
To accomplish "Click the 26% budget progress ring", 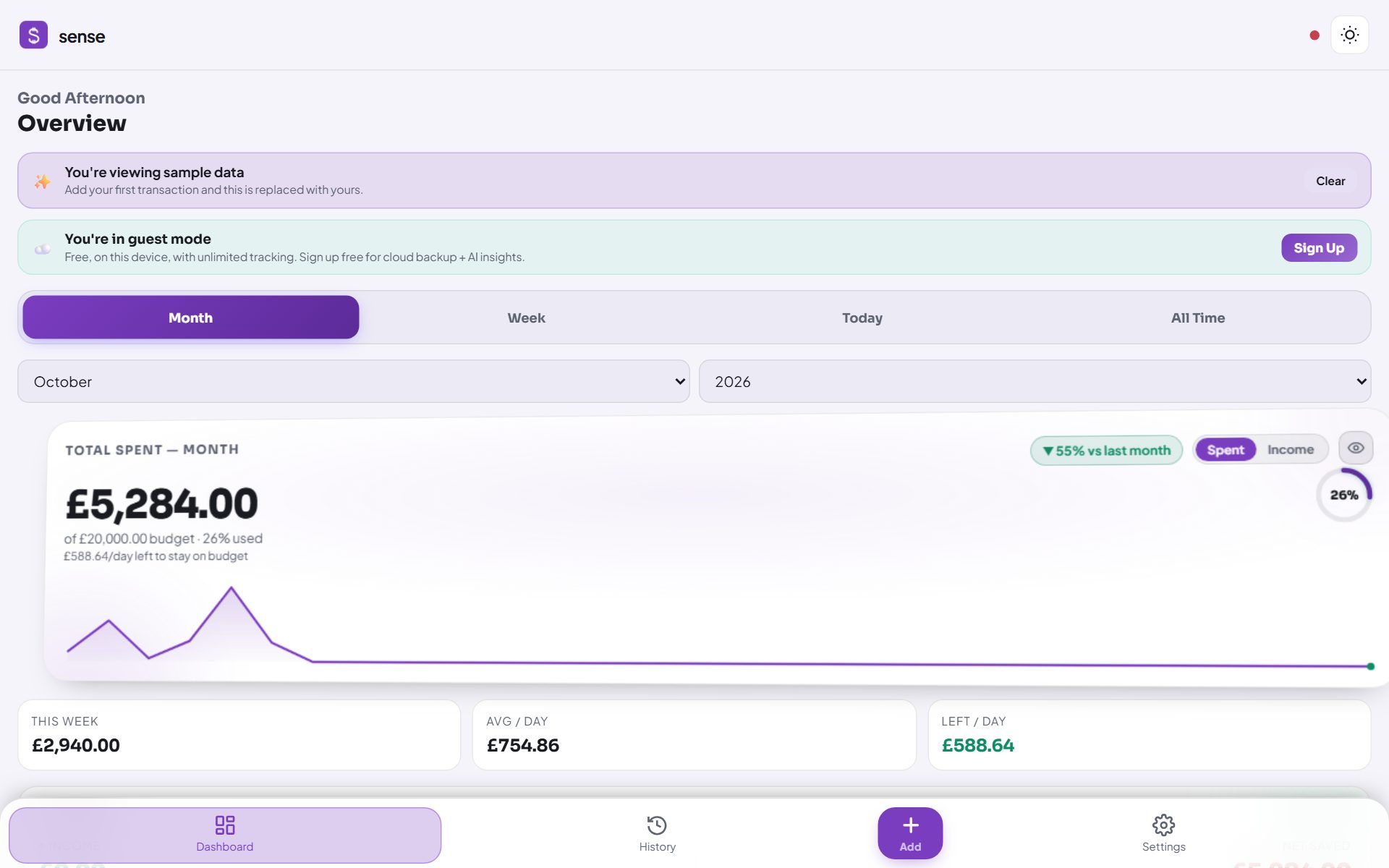I will 1343,495.
